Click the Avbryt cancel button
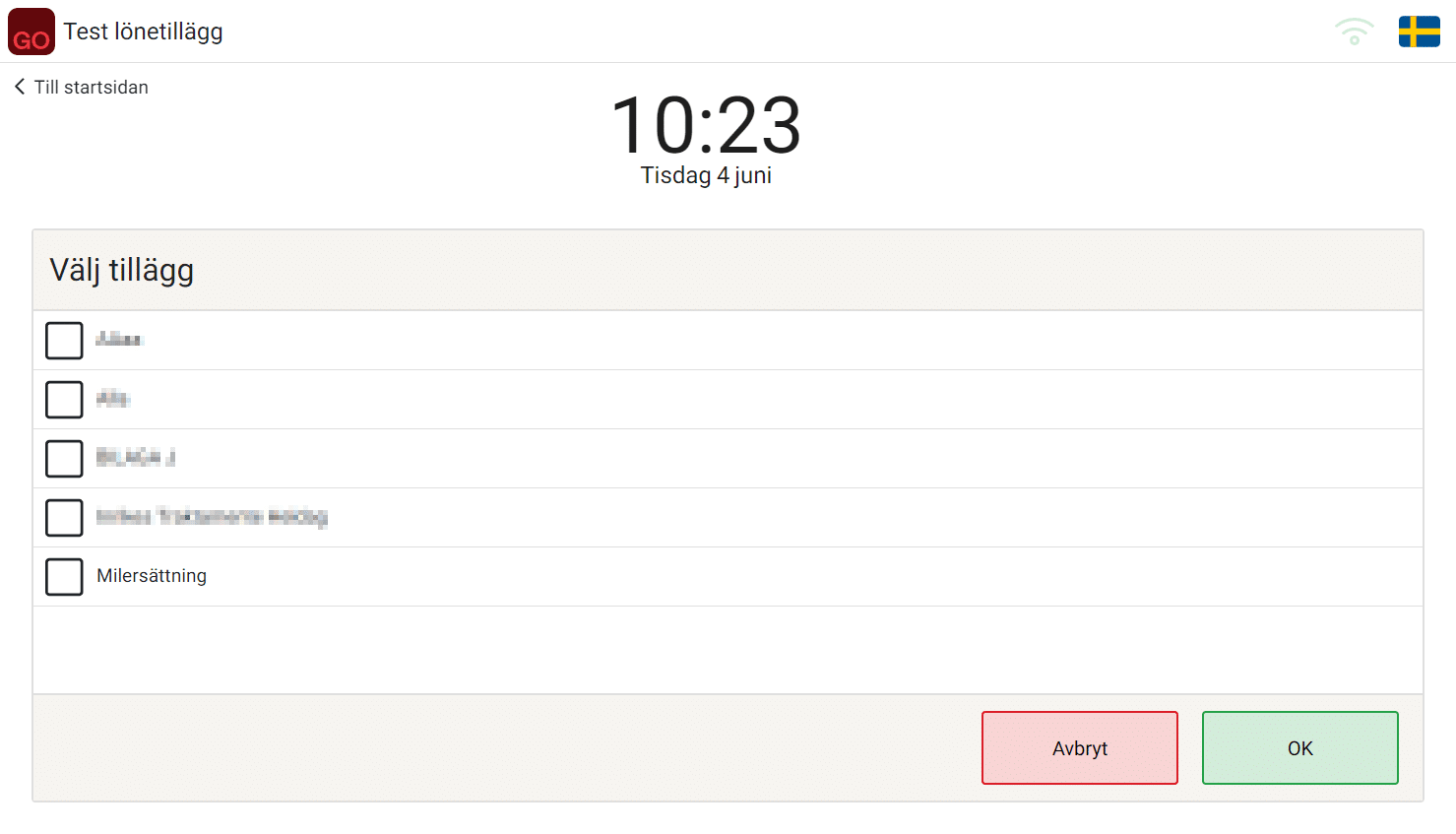Screen dimensions: 1456x834 pos(1080,748)
